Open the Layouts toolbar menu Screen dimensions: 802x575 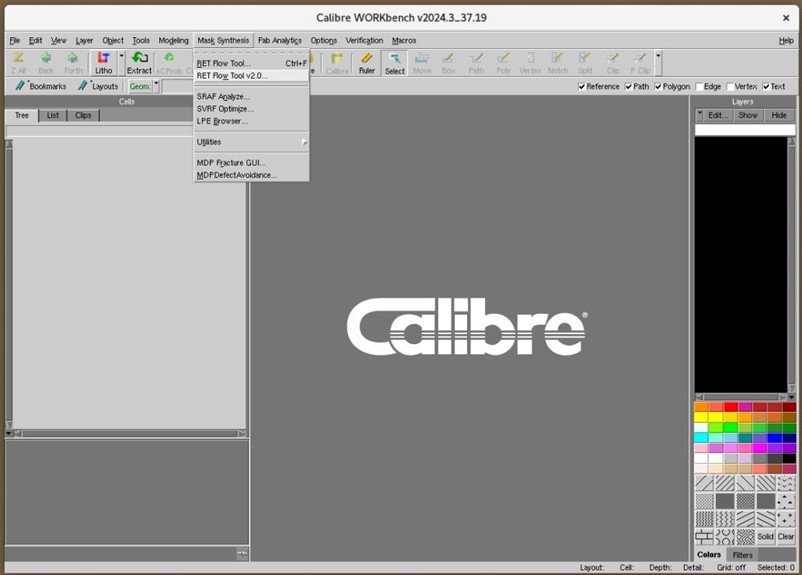pos(98,86)
